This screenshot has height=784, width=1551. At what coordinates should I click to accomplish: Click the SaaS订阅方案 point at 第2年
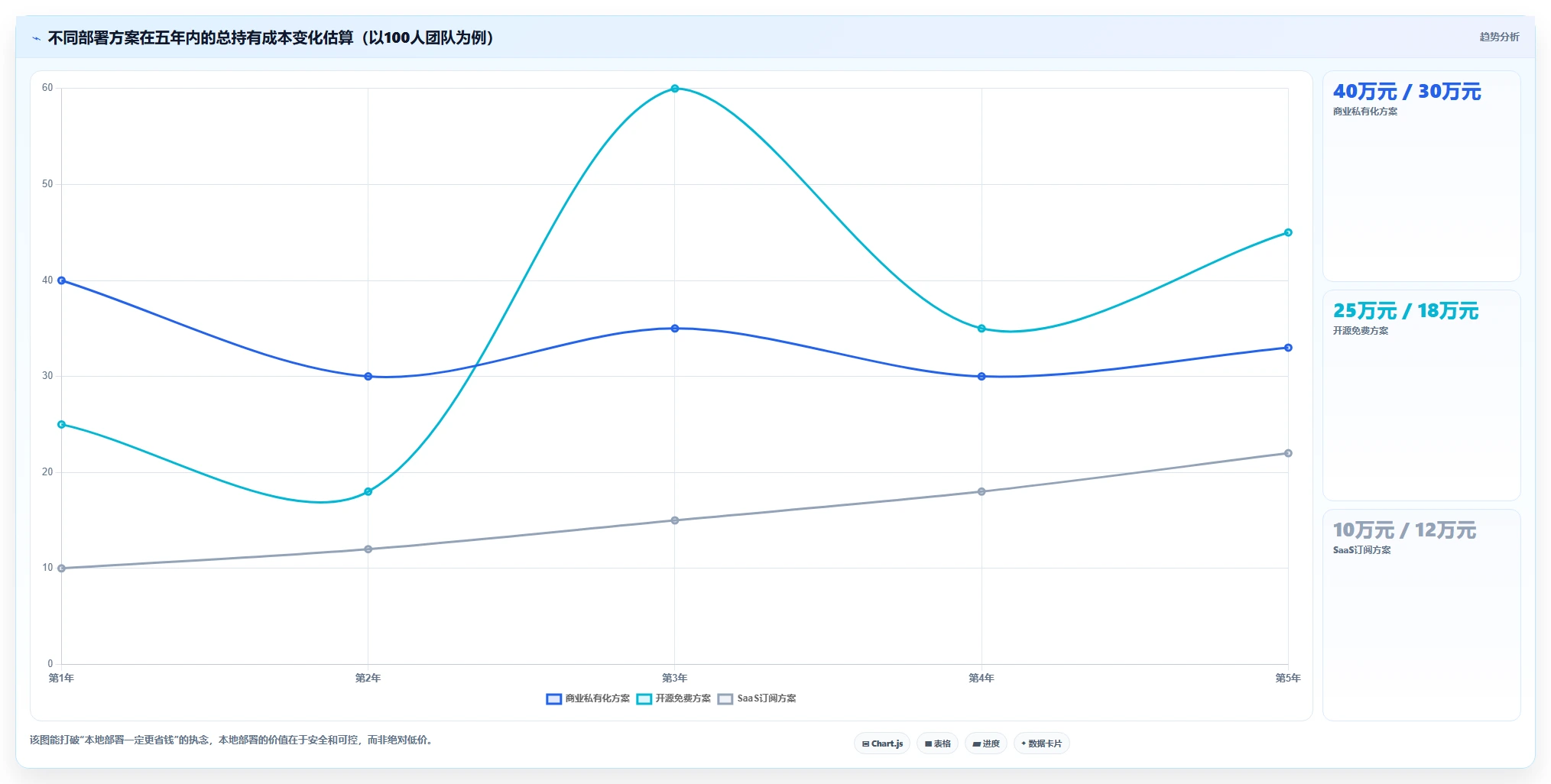point(368,549)
